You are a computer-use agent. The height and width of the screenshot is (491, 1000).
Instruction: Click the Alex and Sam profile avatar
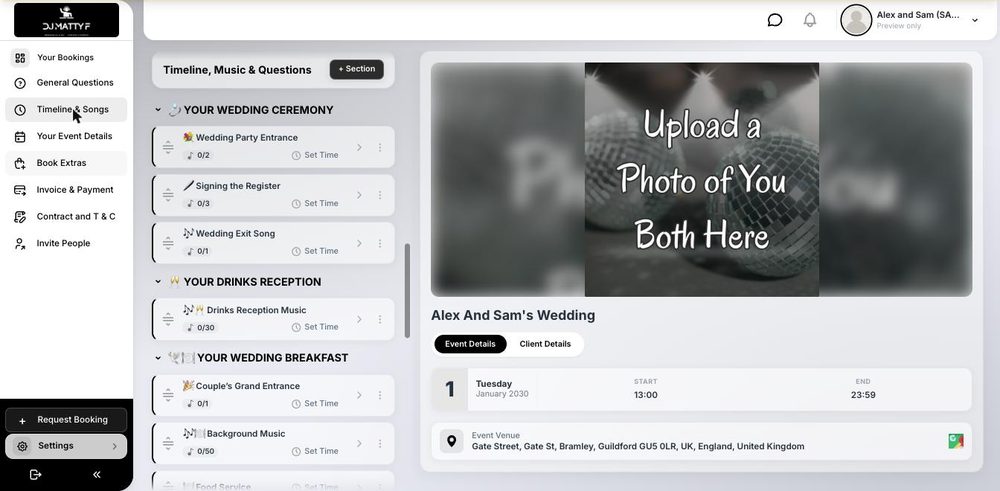(856, 20)
